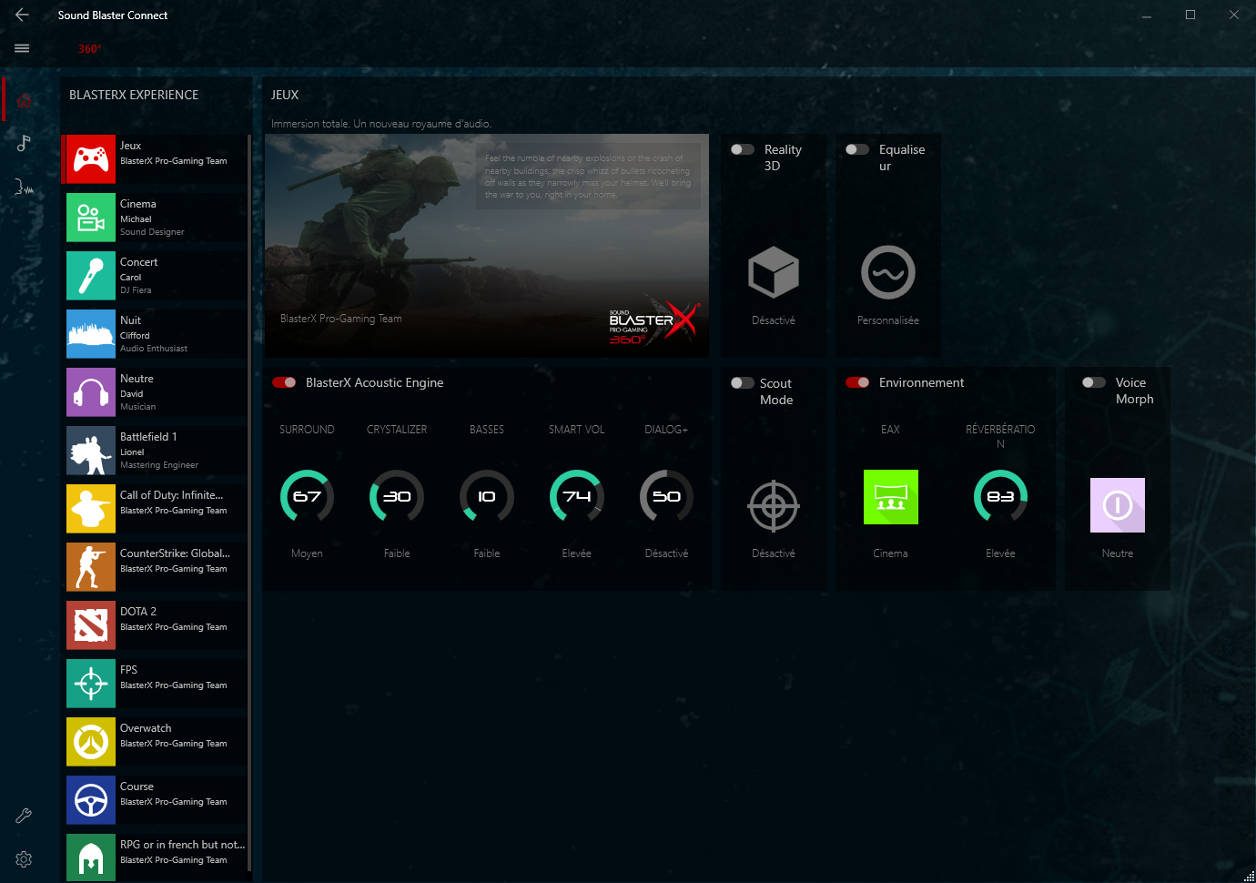Select the Concert microphone profile icon
This screenshot has width=1256, height=883.
[91, 276]
